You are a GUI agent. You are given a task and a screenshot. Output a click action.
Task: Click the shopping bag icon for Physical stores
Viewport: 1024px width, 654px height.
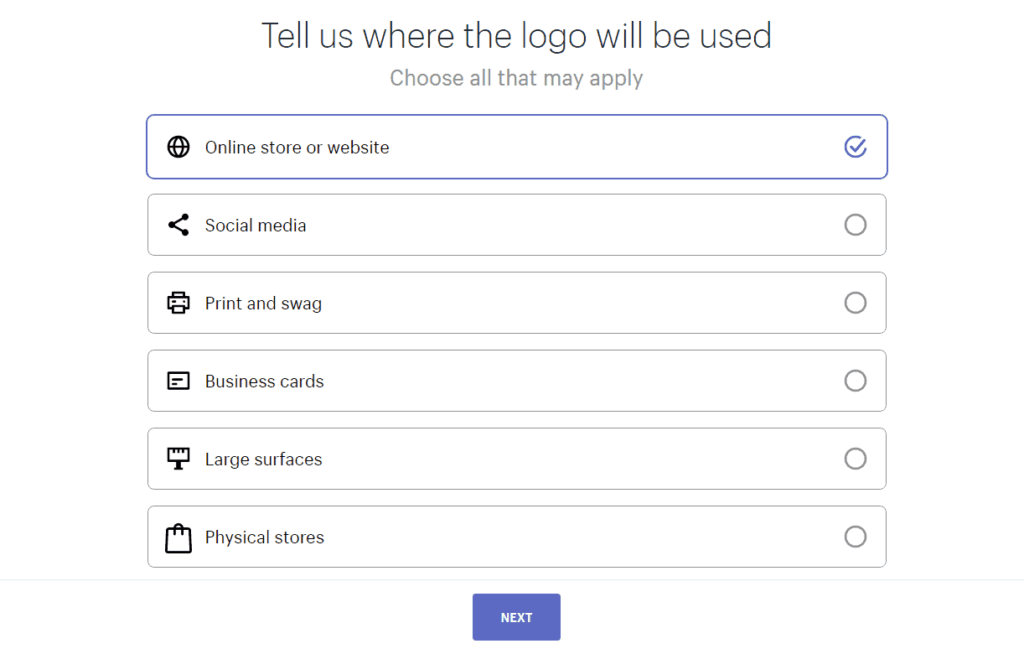point(178,538)
